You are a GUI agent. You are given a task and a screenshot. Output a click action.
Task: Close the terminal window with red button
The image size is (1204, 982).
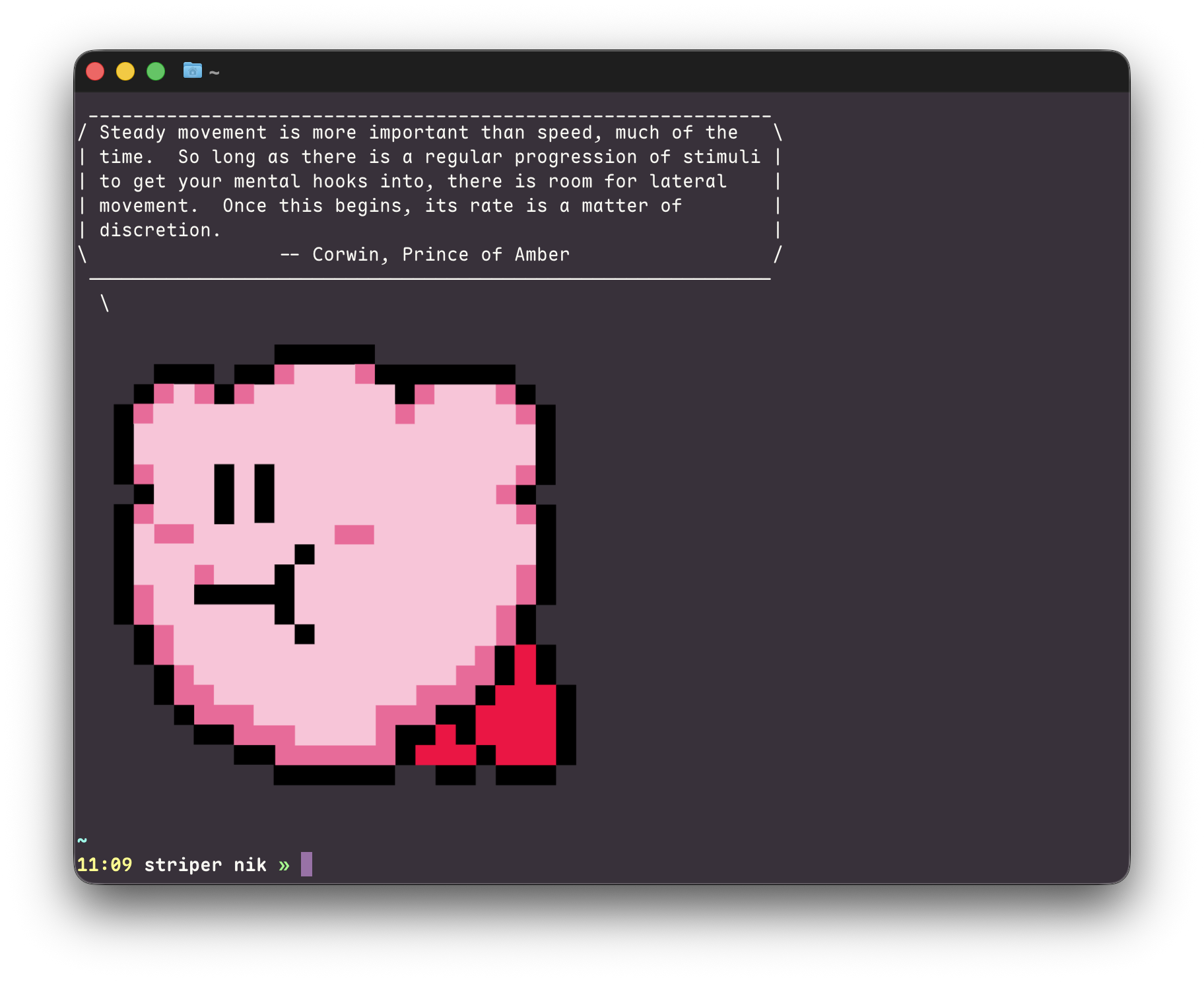(95, 71)
